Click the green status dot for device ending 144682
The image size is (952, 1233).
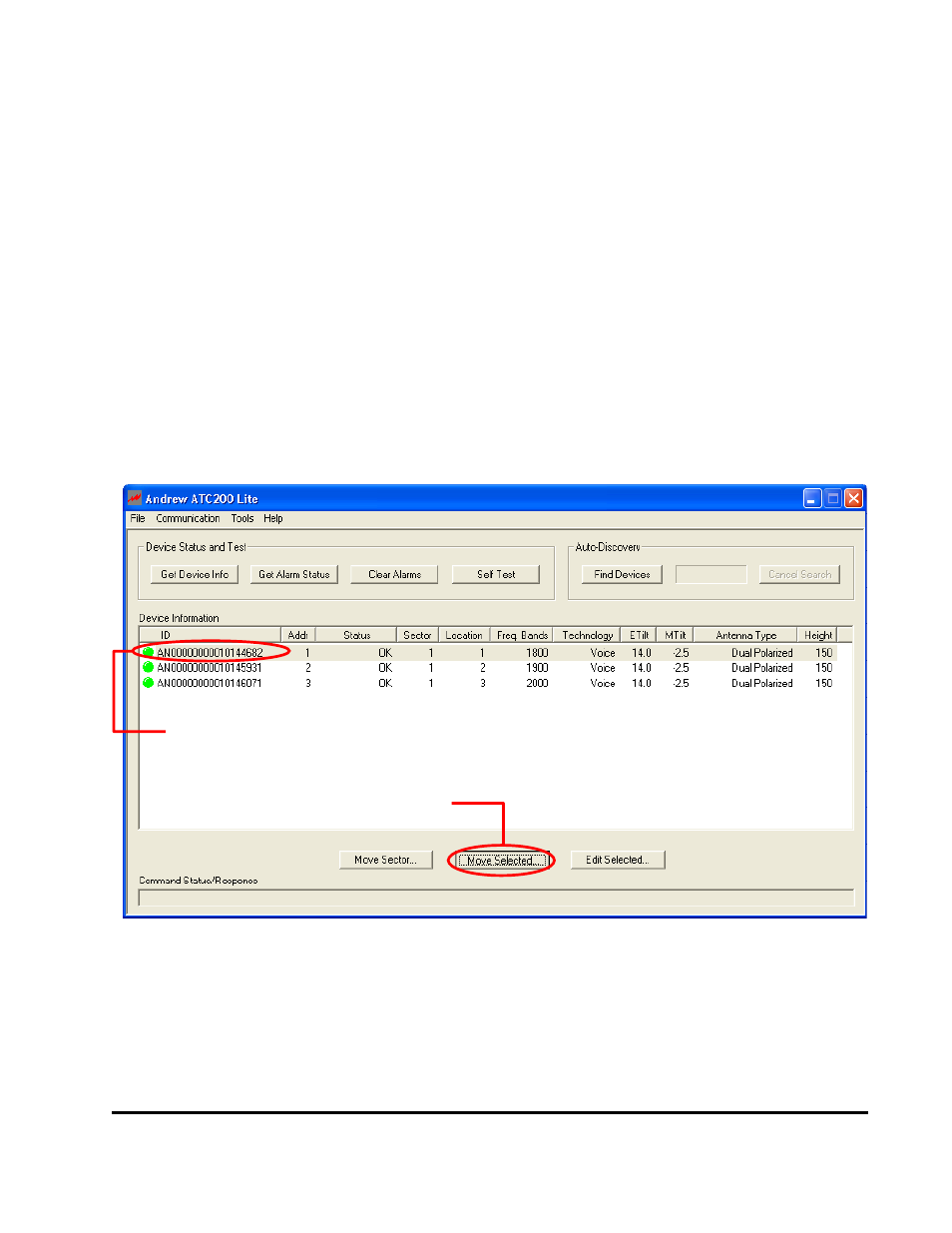149,653
